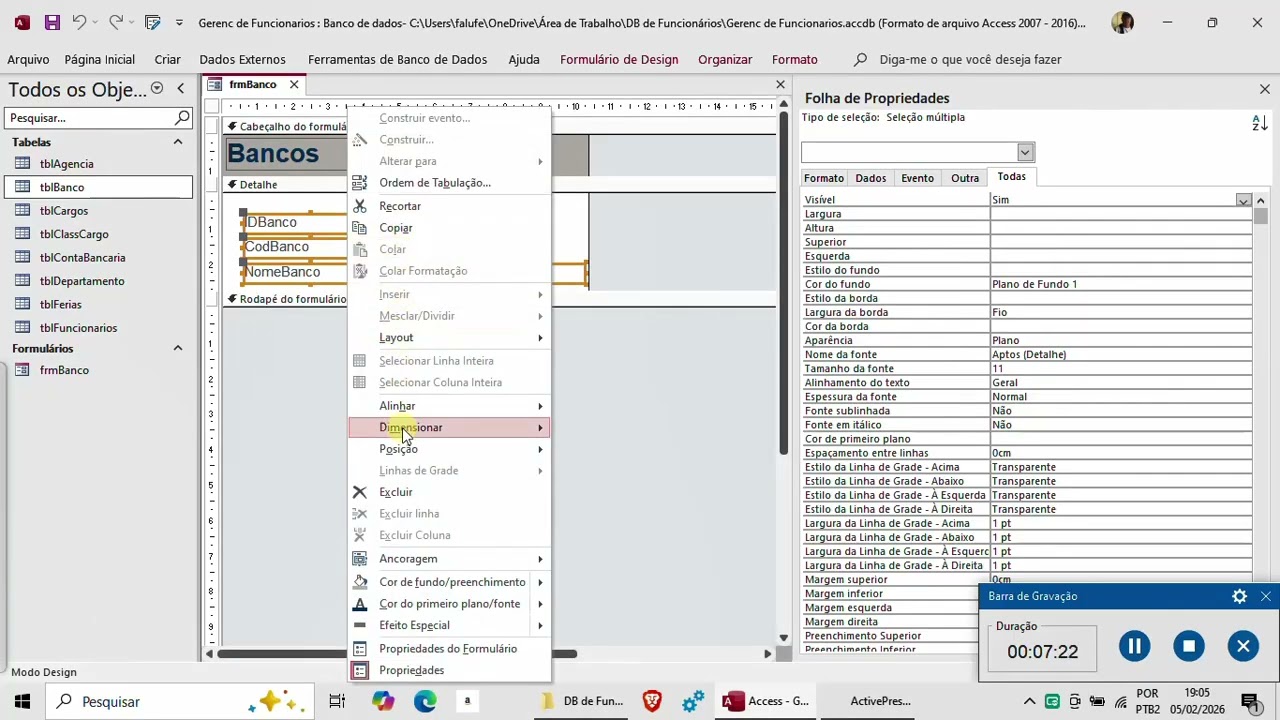This screenshot has height=720, width=1280.
Task: Click the Recortar scissors icon
Action: pyautogui.click(x=360, y=206)
